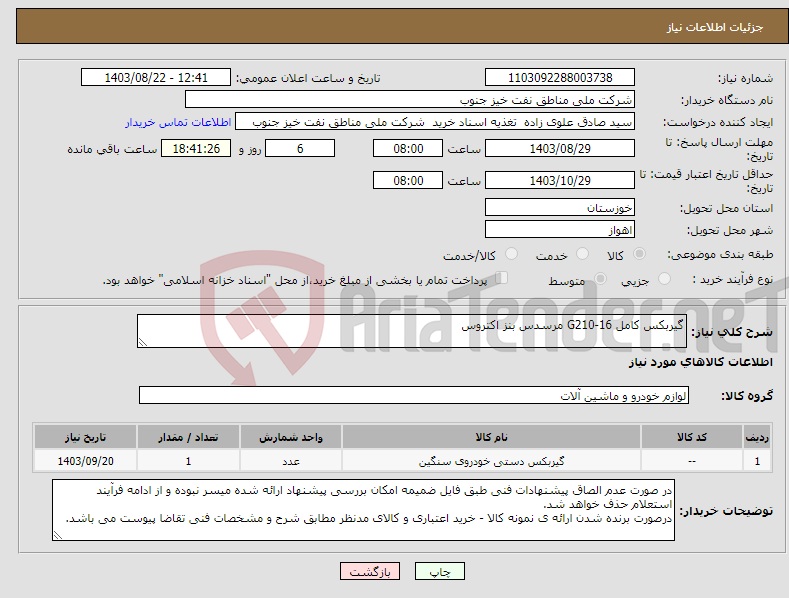Viewport: 789px width, 598px height.
Task: Click the نام دستگاه خریدار field
Action: point(410,99)
